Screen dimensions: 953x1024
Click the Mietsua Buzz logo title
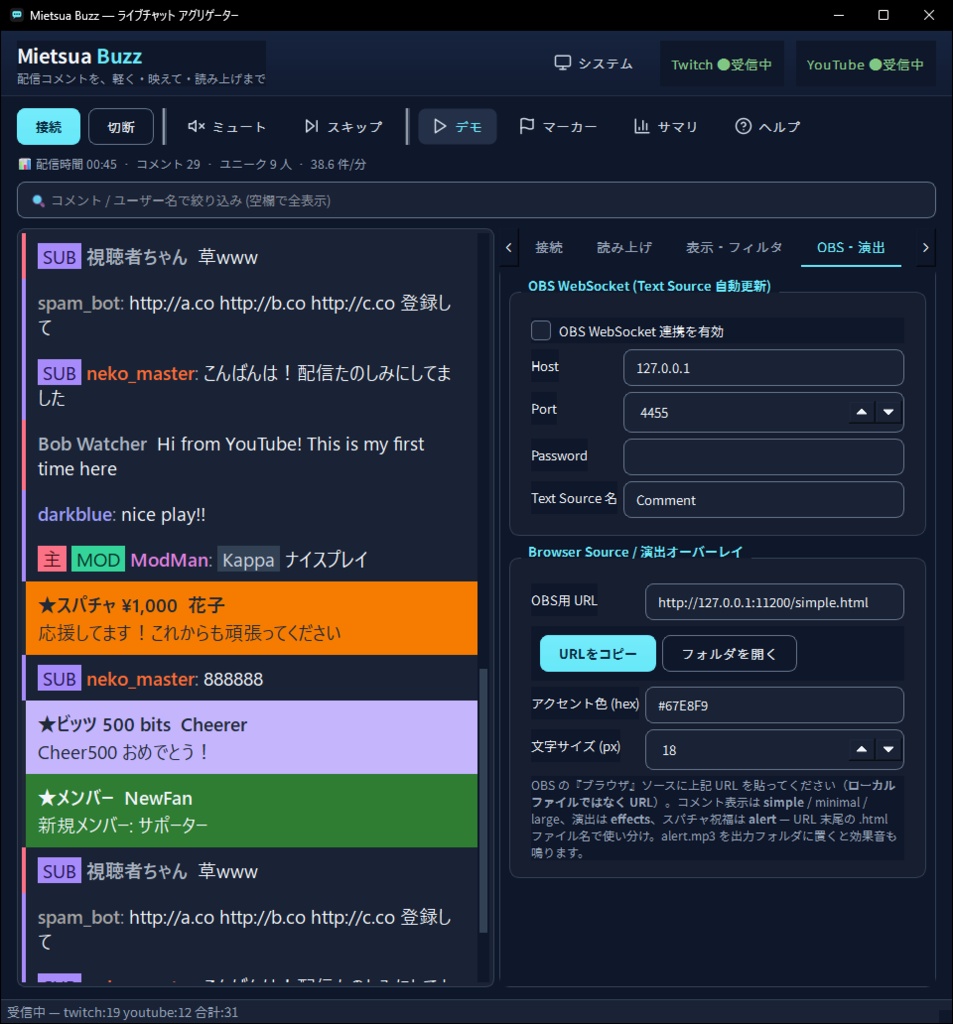click(80, 56)
